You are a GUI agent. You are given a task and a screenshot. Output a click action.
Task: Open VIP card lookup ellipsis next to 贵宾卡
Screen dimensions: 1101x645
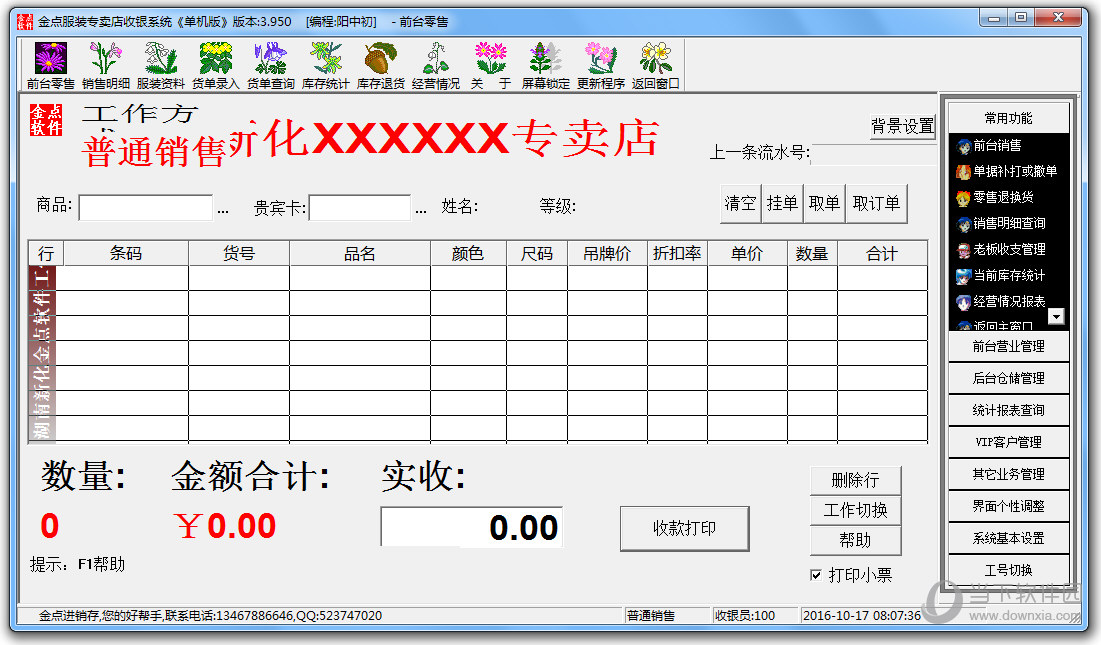(x=421, y=210)
